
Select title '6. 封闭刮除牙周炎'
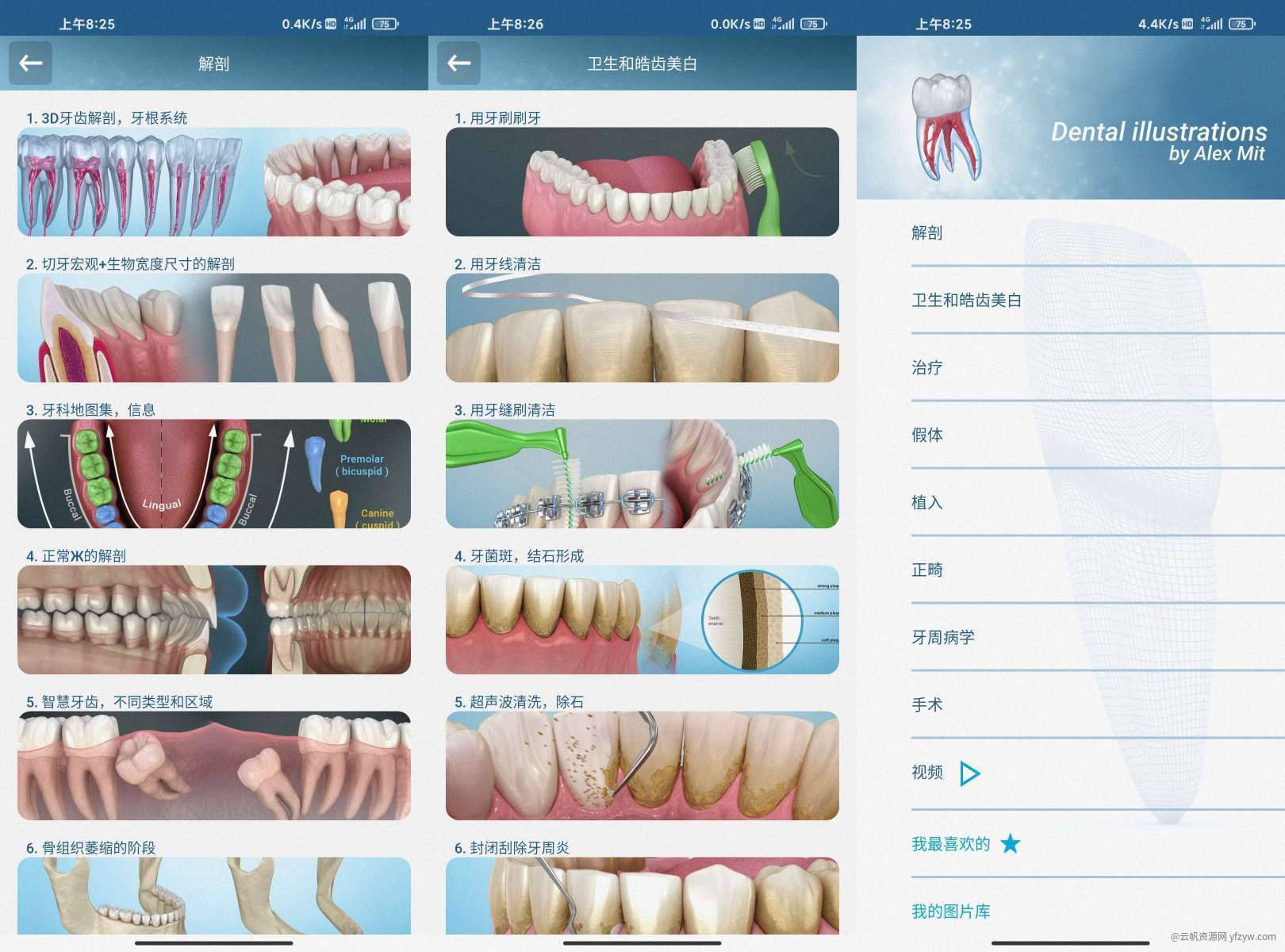point(512,848)
